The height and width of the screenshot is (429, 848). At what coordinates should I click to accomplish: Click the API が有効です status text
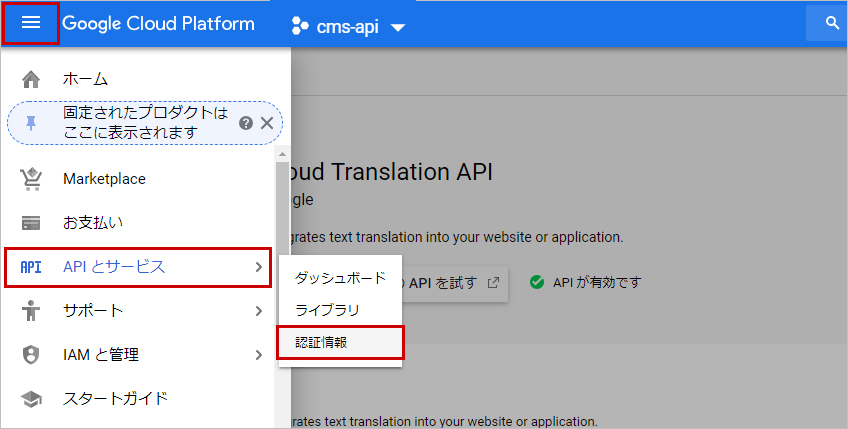(597, 282)
